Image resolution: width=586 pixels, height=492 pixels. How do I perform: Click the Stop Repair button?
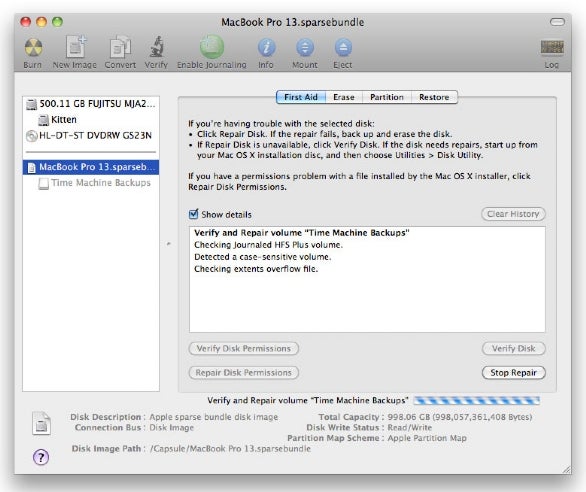click(513, 373)
